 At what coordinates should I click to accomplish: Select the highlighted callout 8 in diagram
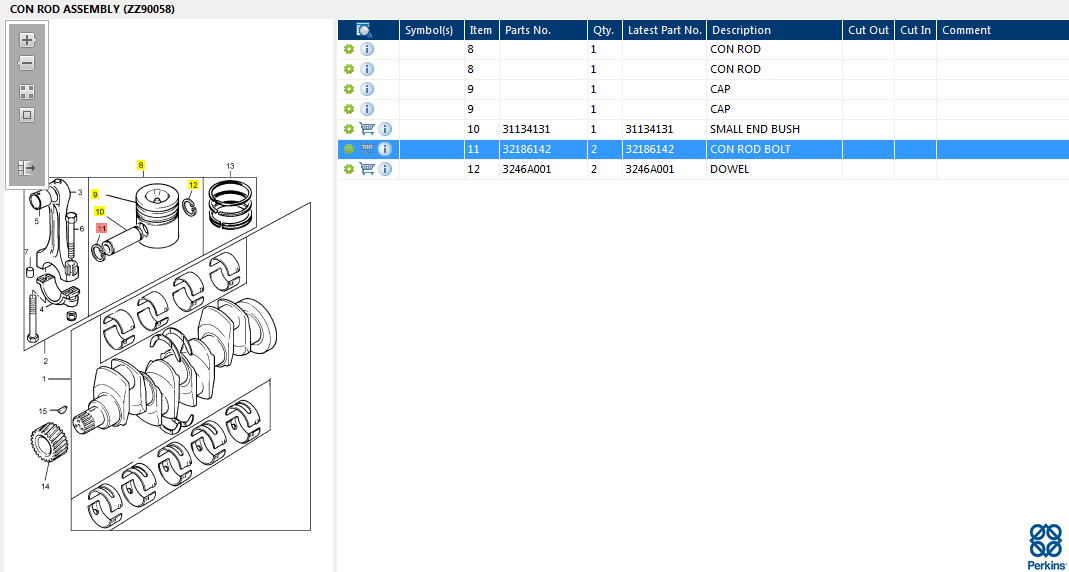[x=141, y=165]
